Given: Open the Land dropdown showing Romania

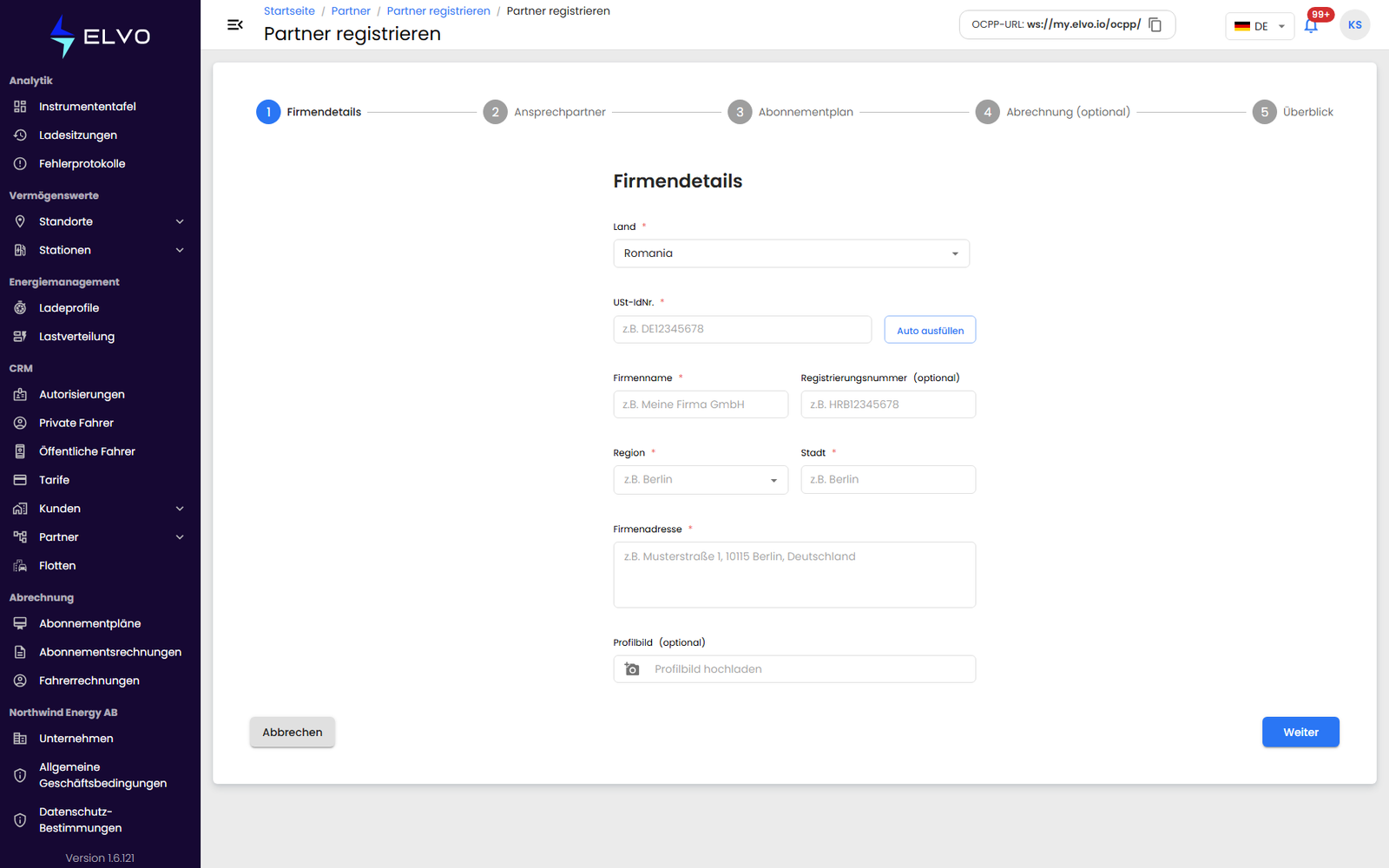Looking at the screenshot, I should [x=791, y=253].
